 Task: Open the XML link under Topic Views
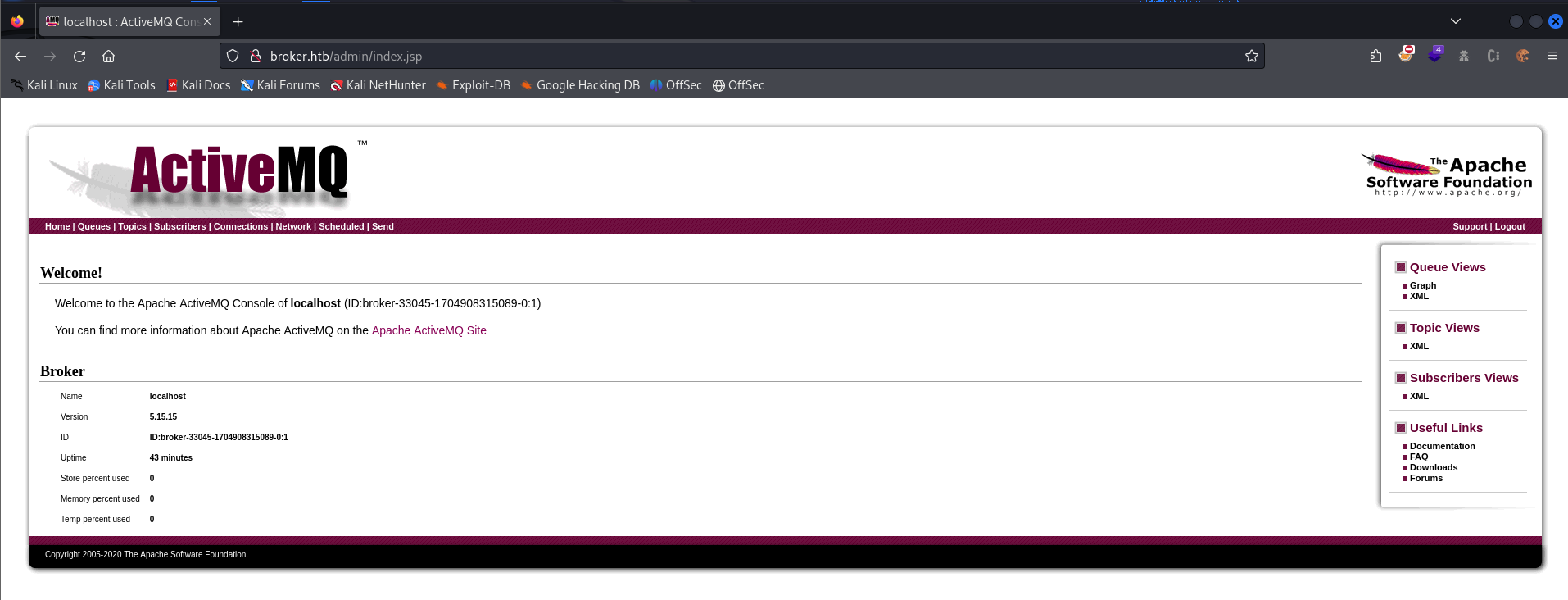[x=1419, y=346]
